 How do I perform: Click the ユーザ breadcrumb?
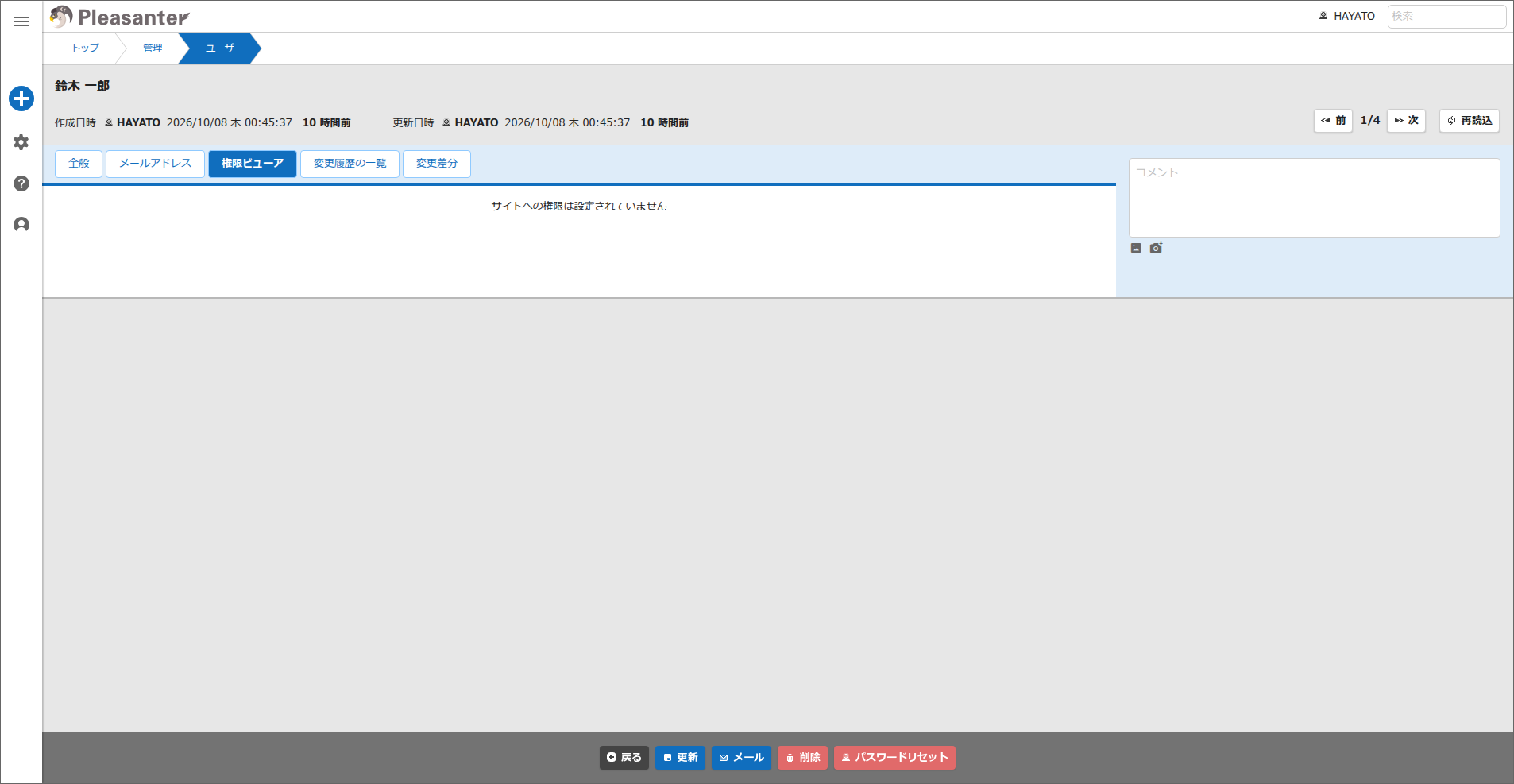pos(220,48)
